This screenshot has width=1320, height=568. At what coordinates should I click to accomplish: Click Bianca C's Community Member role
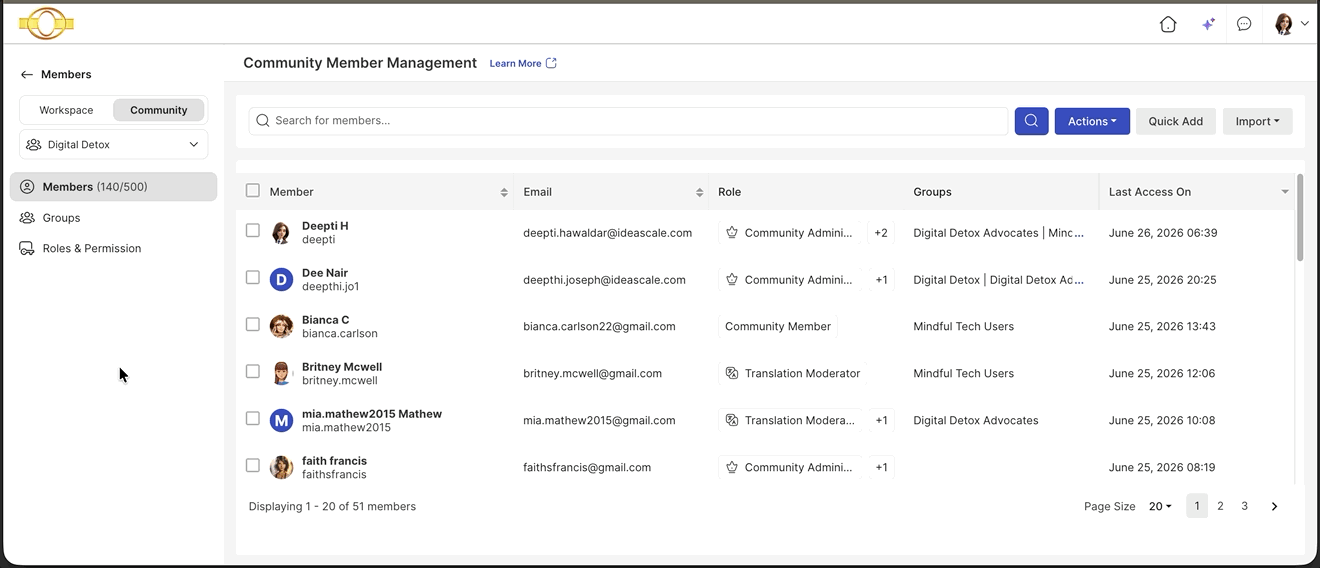778,327
